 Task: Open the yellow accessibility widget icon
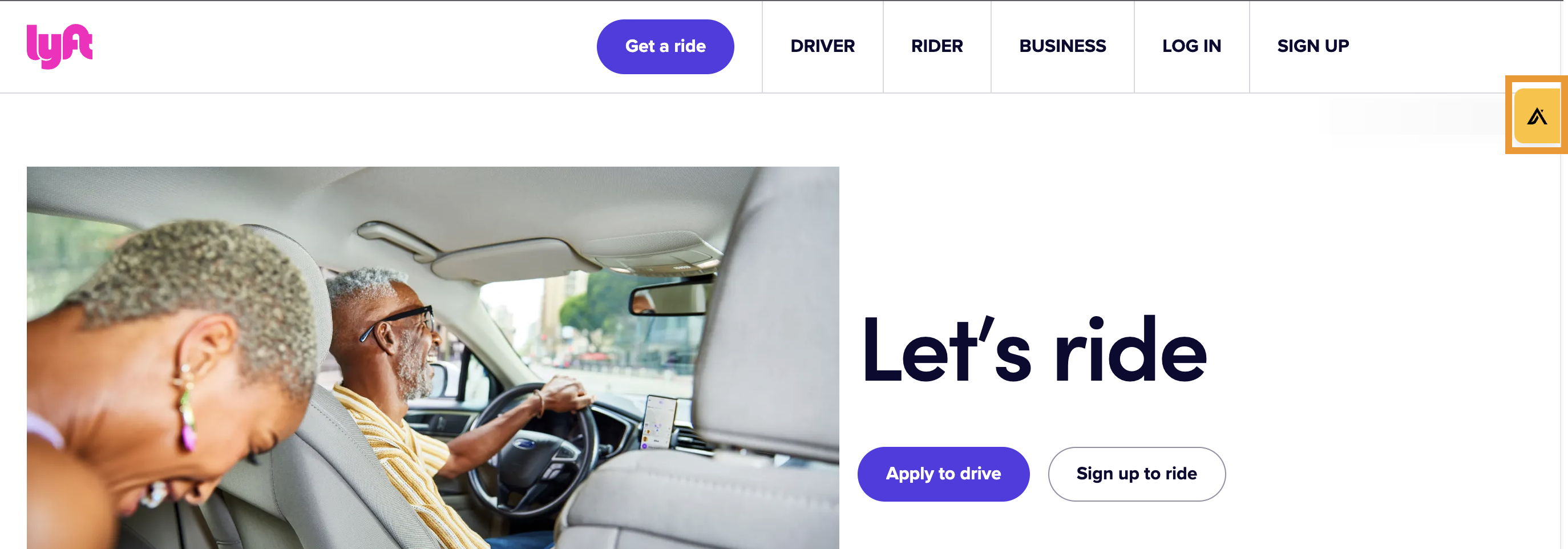tap(1537, 116)
